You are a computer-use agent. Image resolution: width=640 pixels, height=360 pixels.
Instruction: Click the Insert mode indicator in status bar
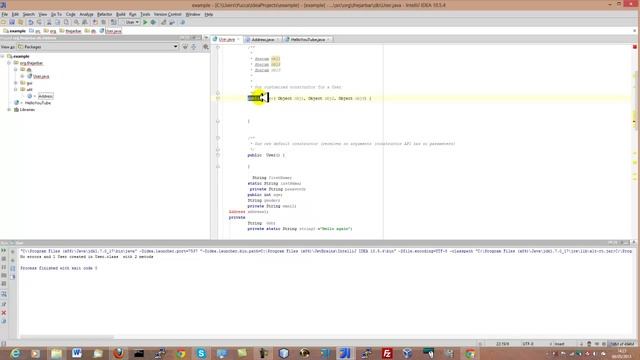pos(559,344)
